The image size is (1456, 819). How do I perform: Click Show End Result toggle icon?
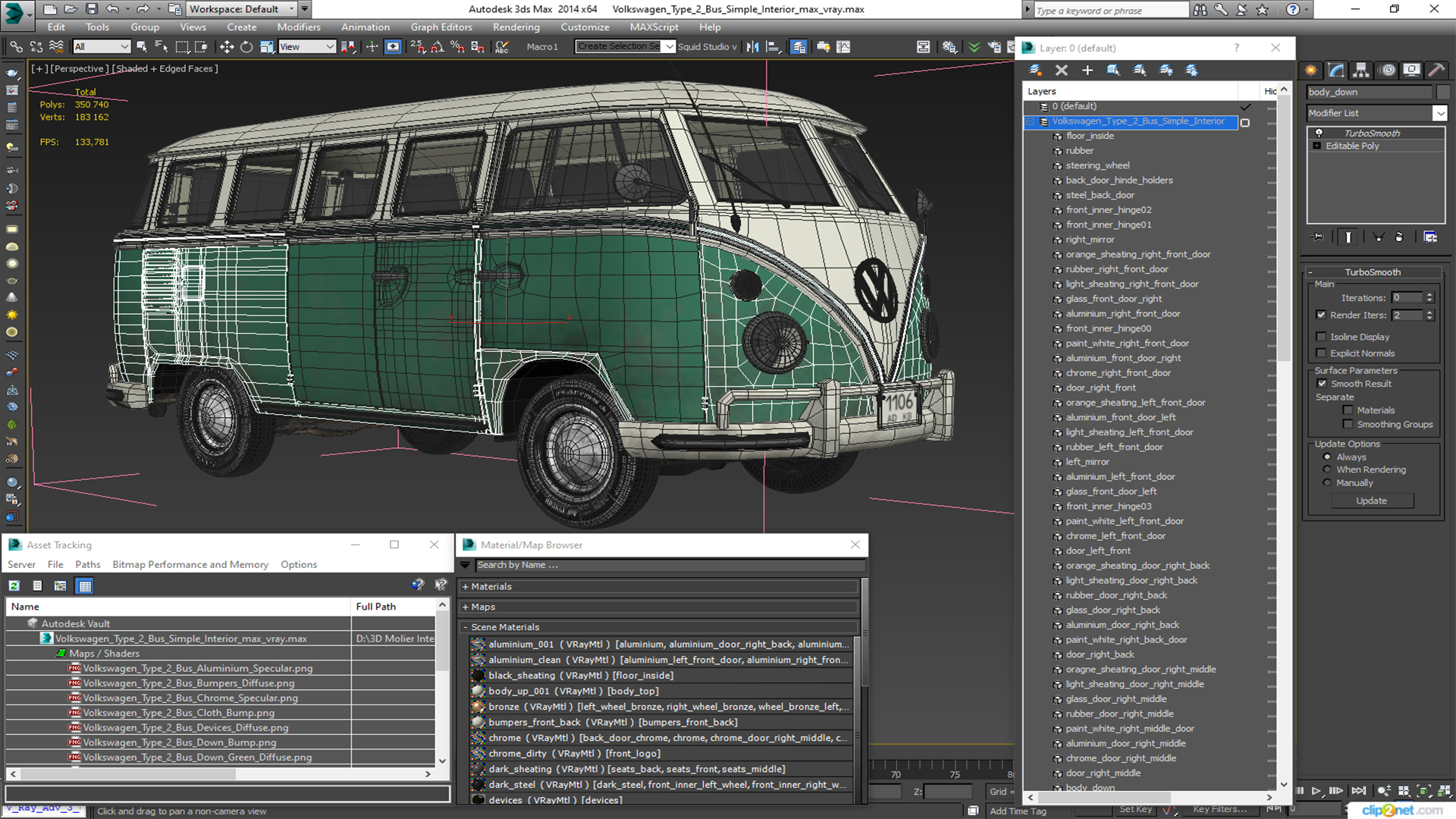tap(1348, 237)
